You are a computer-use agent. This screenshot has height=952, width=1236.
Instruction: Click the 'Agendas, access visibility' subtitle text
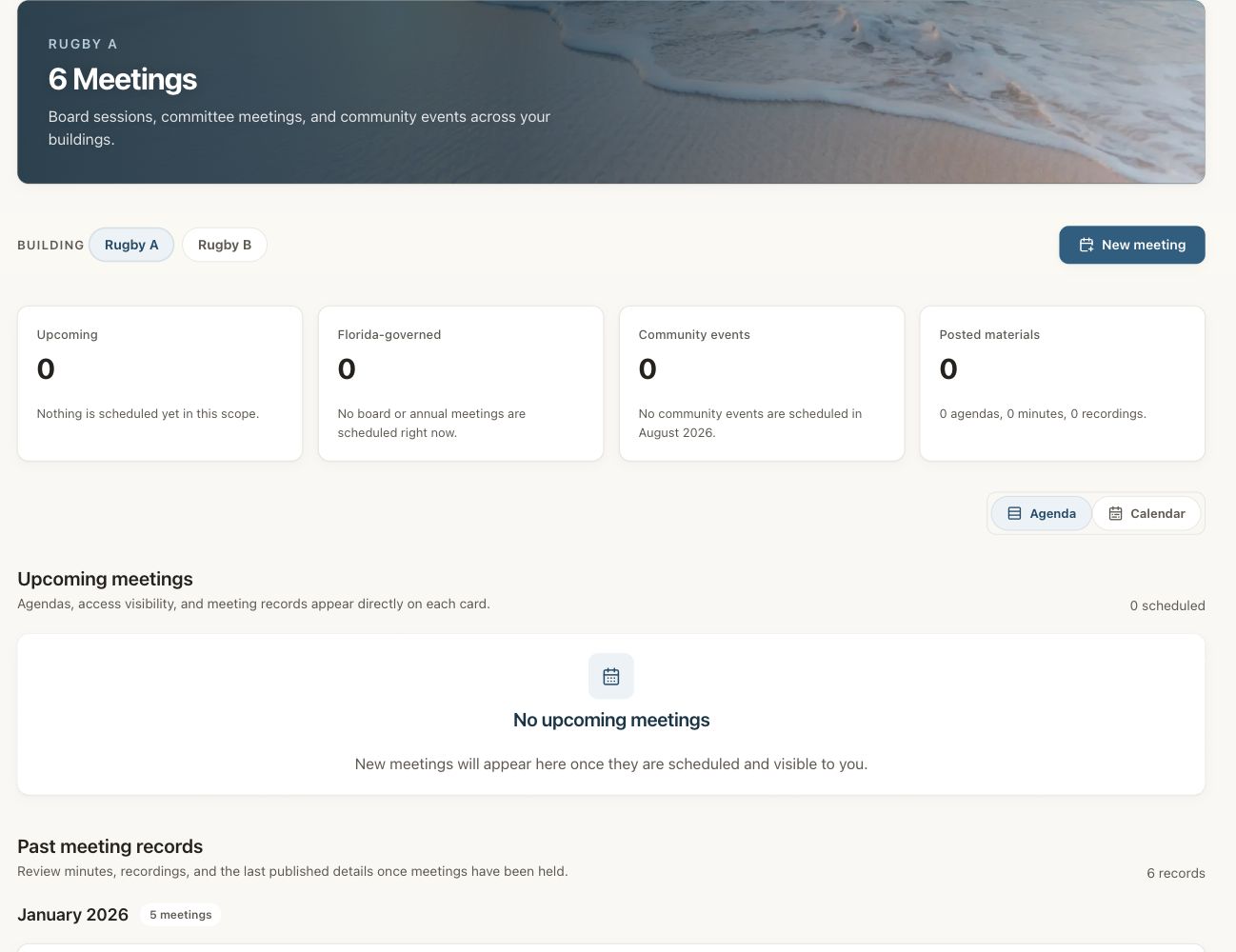click(x=253, y=604)
